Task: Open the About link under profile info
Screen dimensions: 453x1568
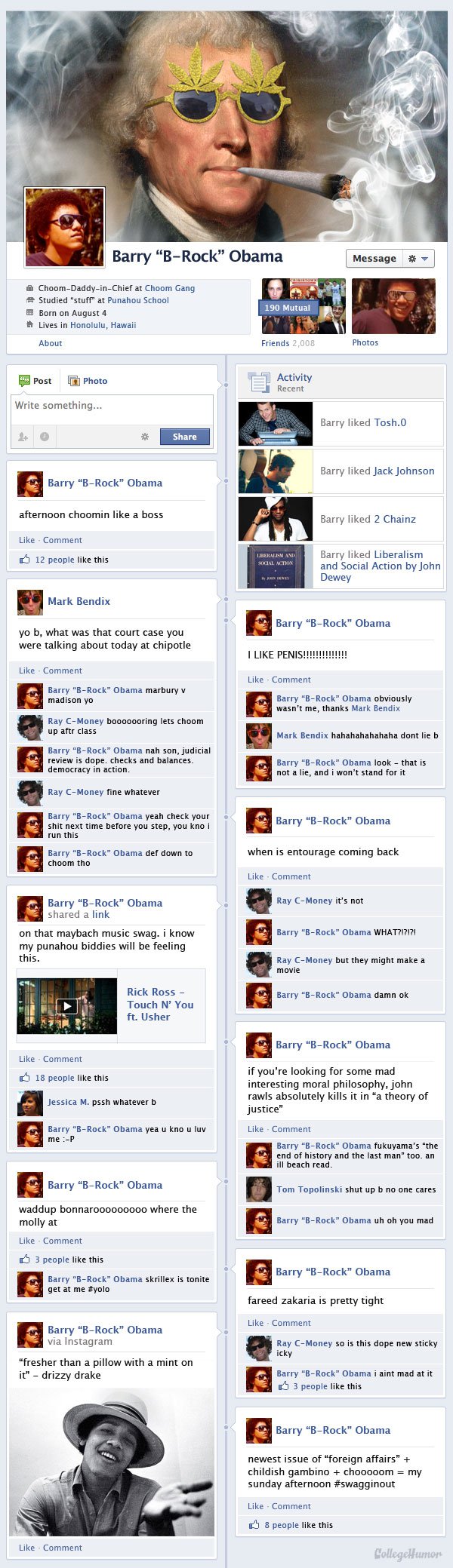Action: pos(51,343)
